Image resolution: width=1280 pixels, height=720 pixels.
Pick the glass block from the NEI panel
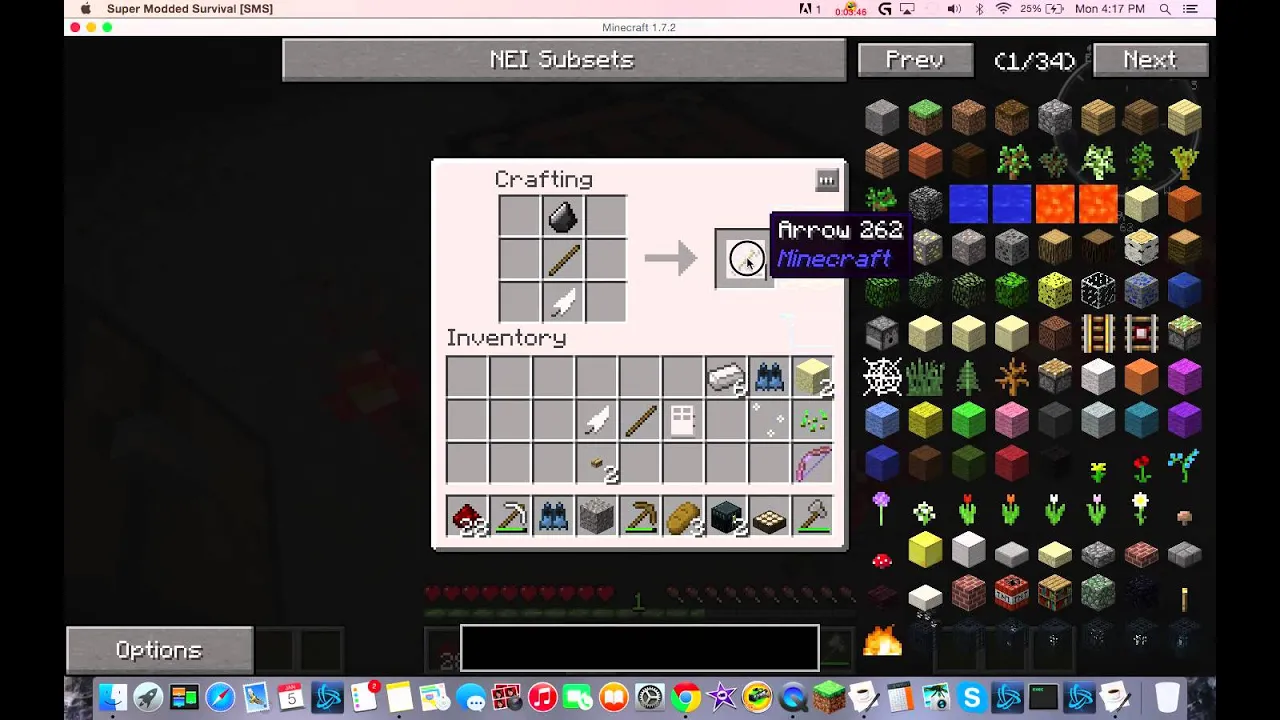click(1098, 290)
